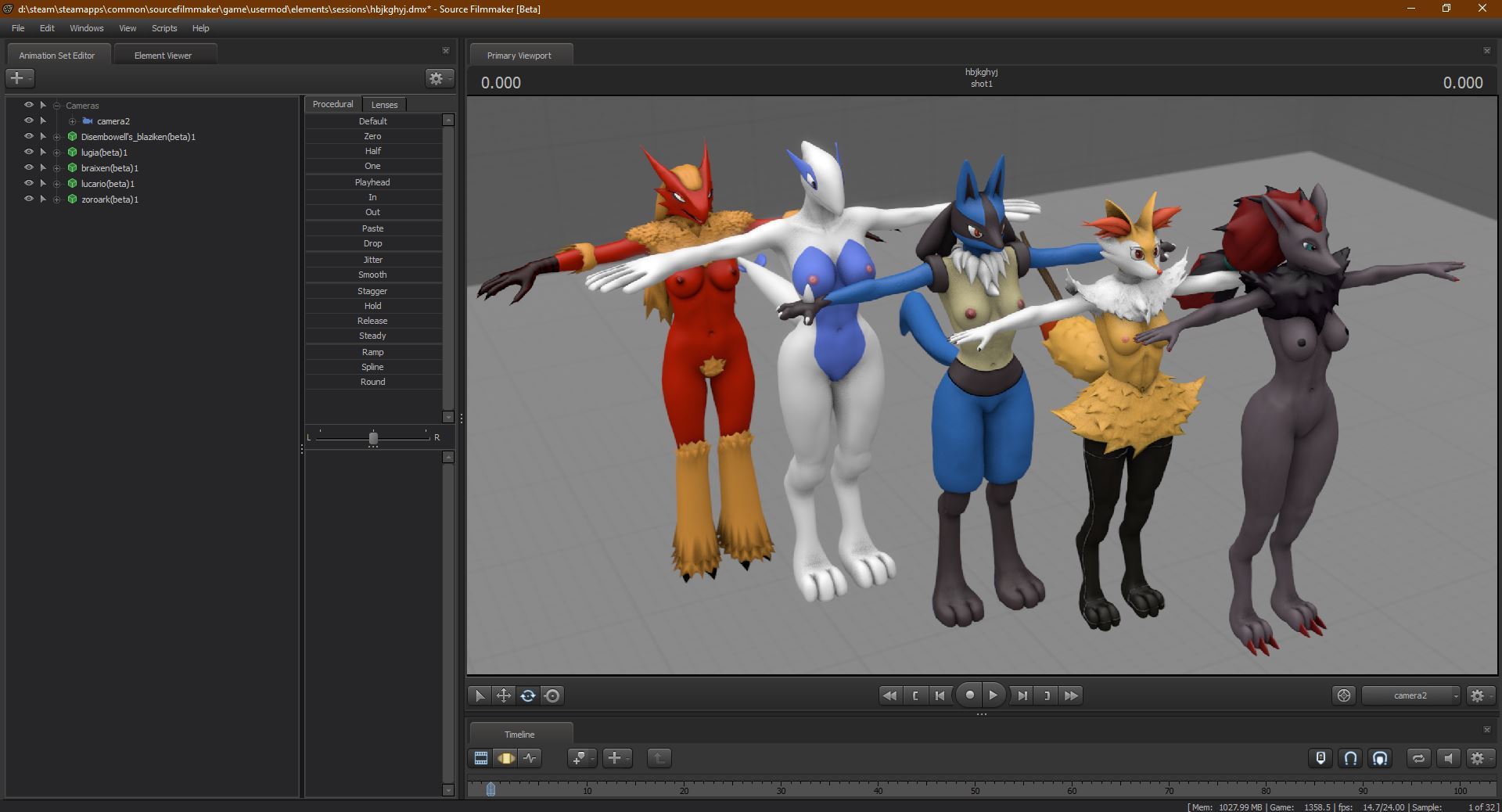Toggle the highlighted snap-frame icon in timeline
The image size is (1502, 812).
1380,758
